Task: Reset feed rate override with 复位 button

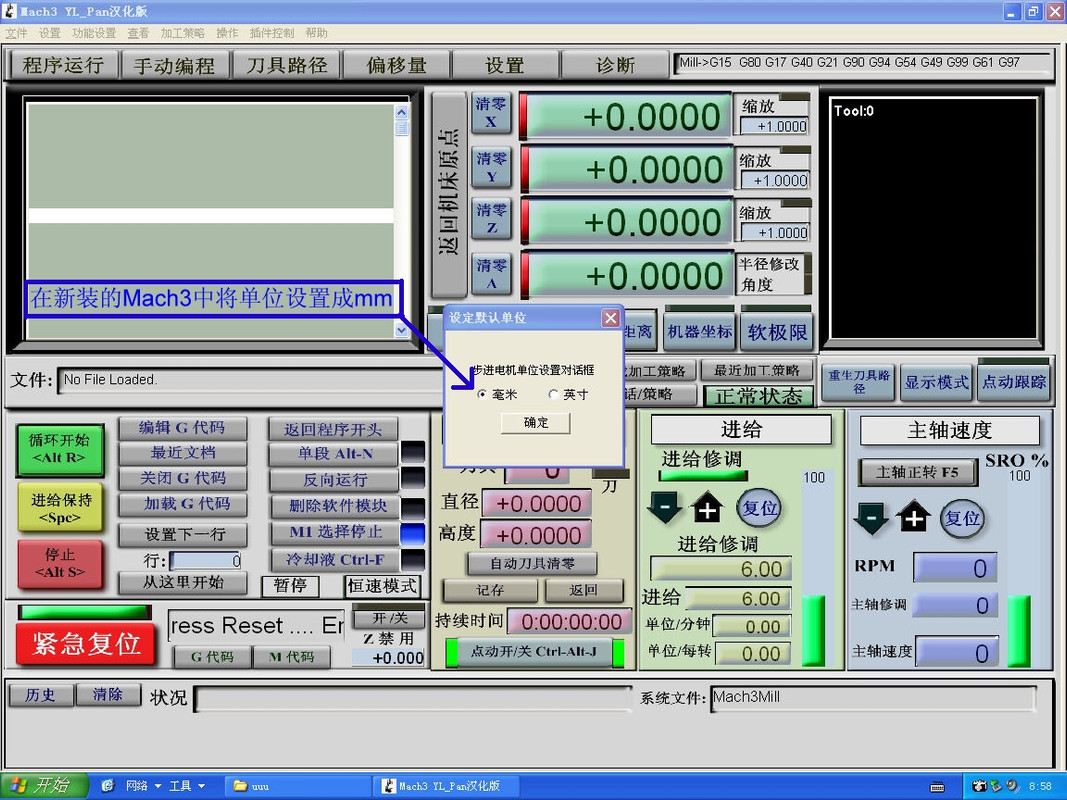Action: coord(759,507)
